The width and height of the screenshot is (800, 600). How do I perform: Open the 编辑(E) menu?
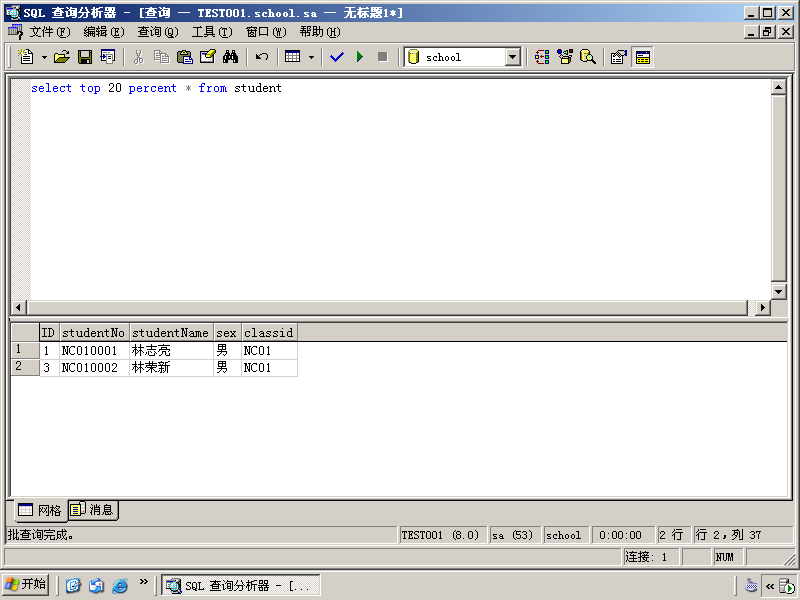pos(104,32)
